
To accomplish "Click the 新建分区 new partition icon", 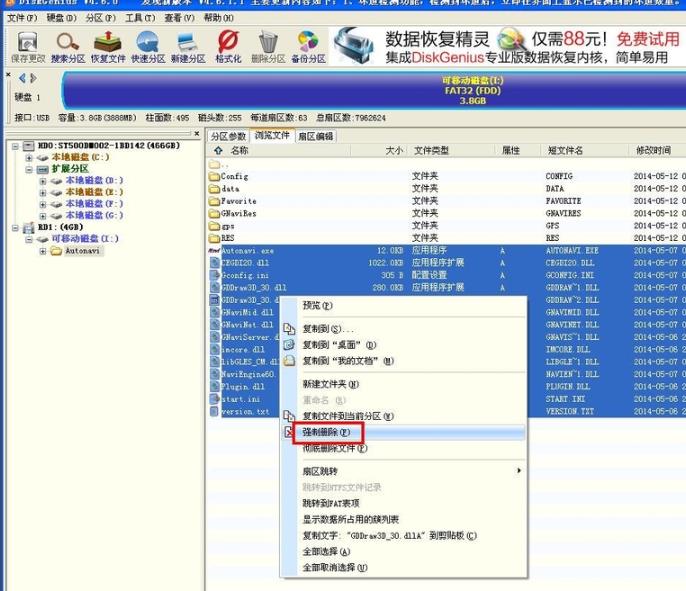I will coord(188,47).
